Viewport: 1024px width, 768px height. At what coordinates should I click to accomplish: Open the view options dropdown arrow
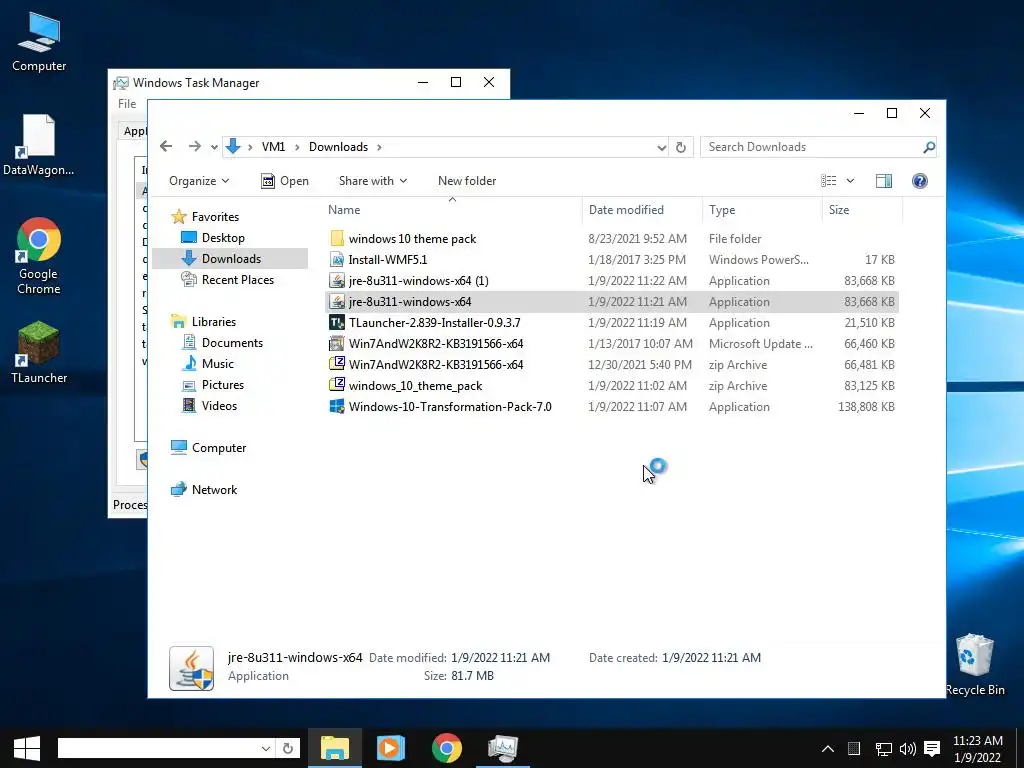850,181
